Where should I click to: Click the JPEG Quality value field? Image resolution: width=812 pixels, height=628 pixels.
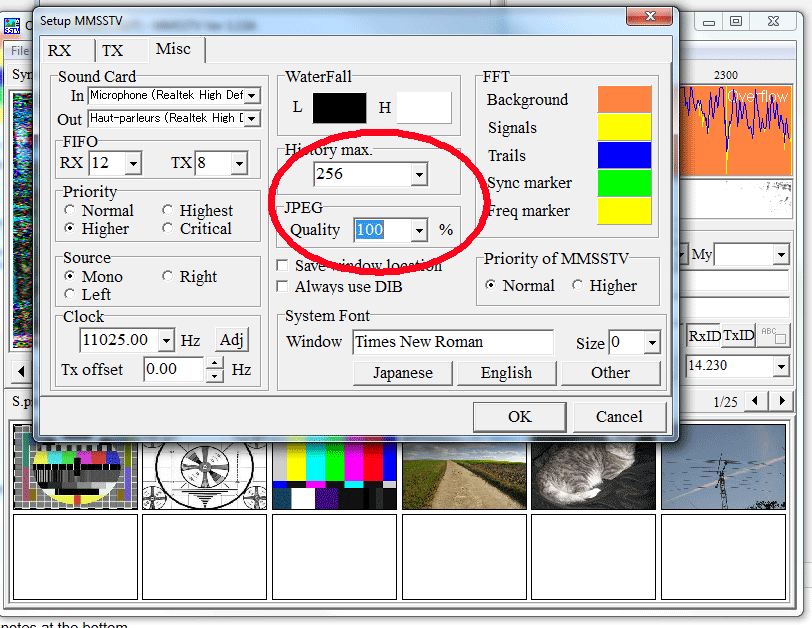(383, 230)
